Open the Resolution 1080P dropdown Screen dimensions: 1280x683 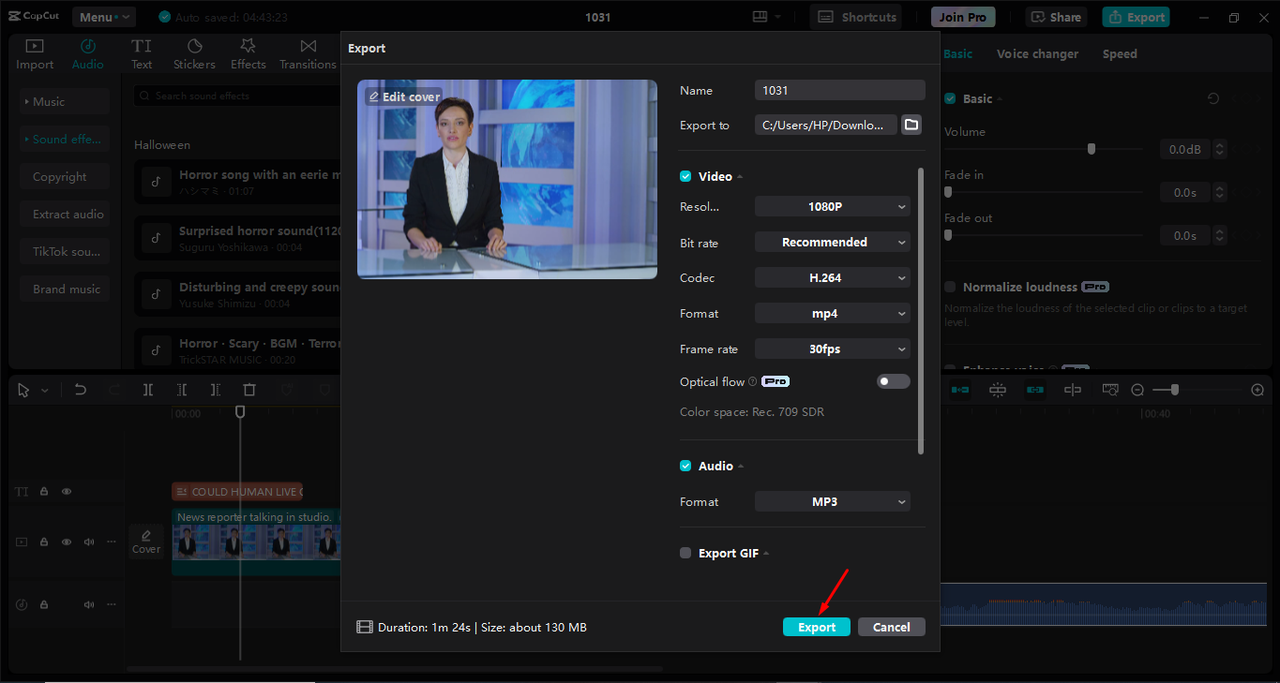832,207
